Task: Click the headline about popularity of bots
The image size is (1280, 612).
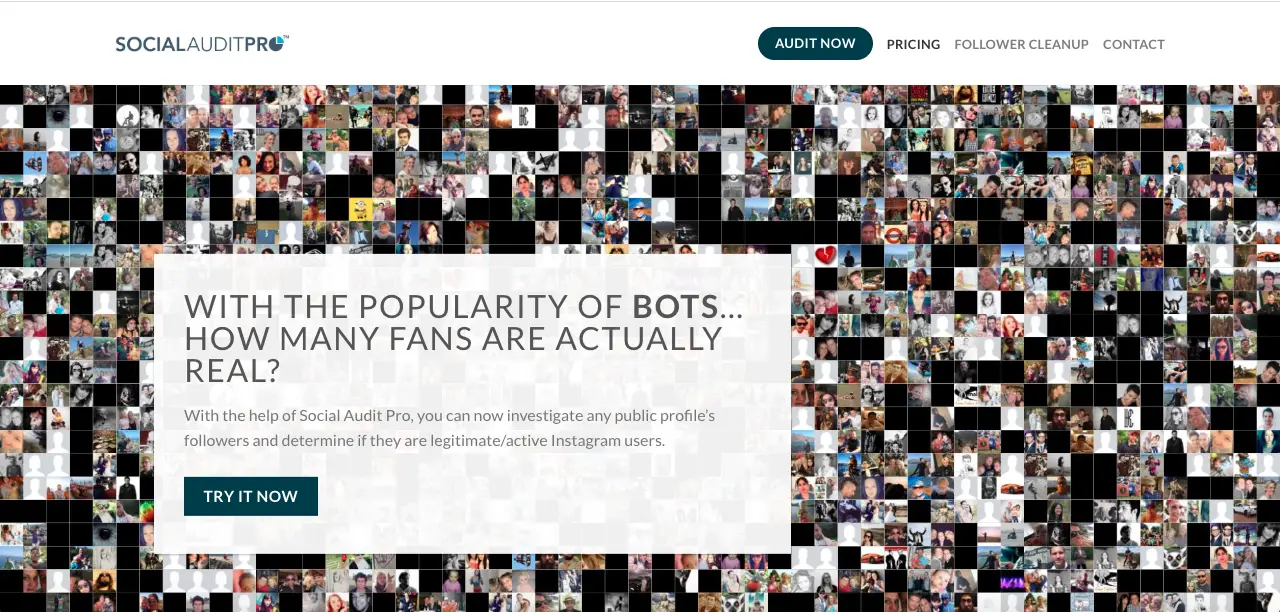Action: click(464, 338)
